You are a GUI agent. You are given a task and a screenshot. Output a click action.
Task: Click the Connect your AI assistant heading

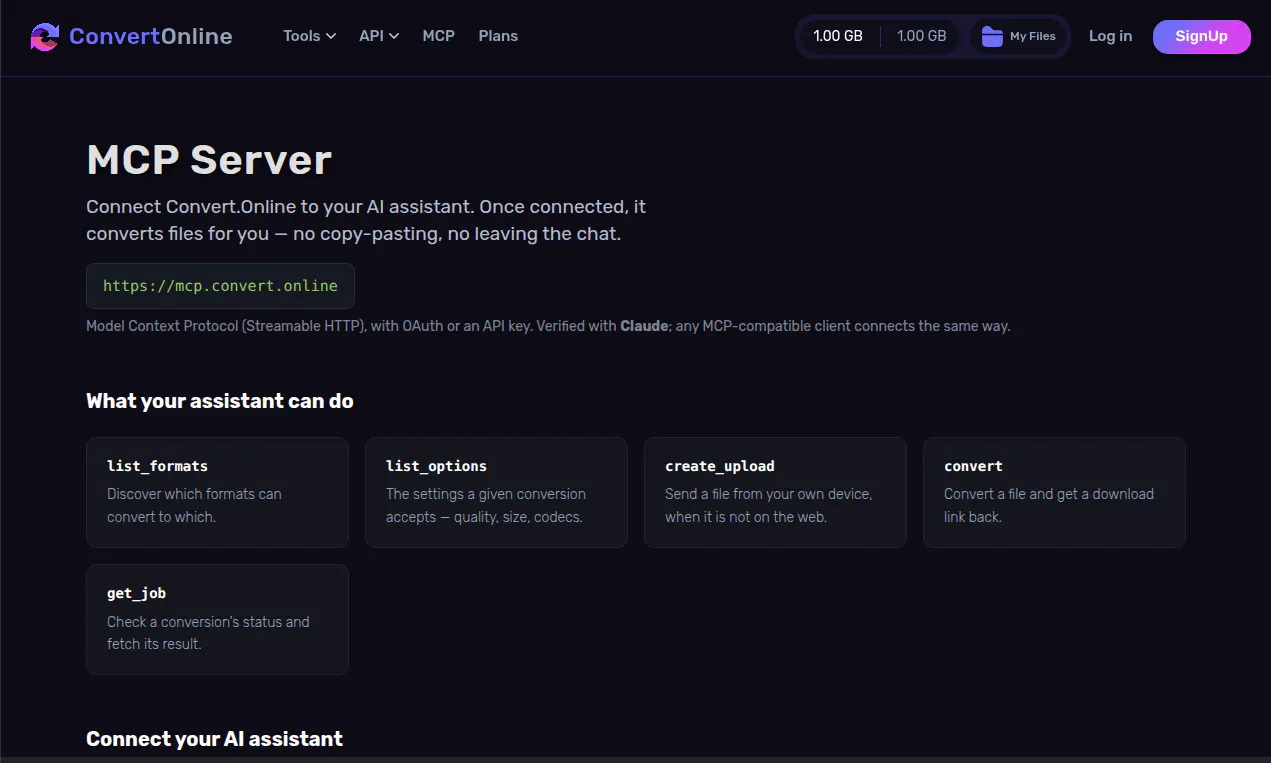pyautogui.click(x=214, y=739)
